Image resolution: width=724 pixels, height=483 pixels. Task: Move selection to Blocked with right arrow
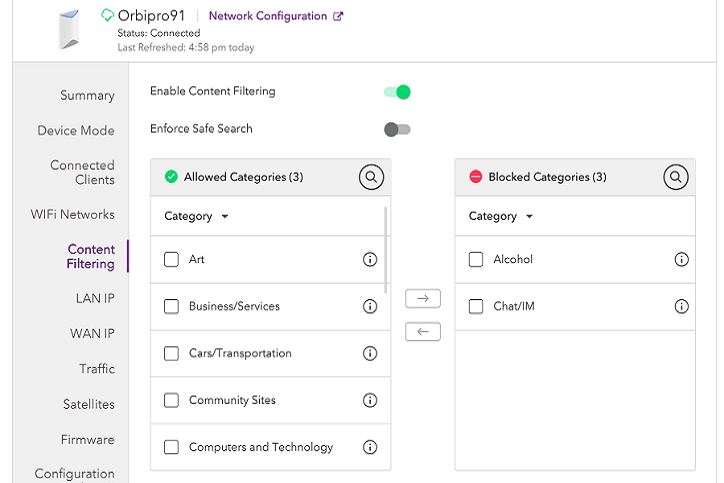point(423,298)
